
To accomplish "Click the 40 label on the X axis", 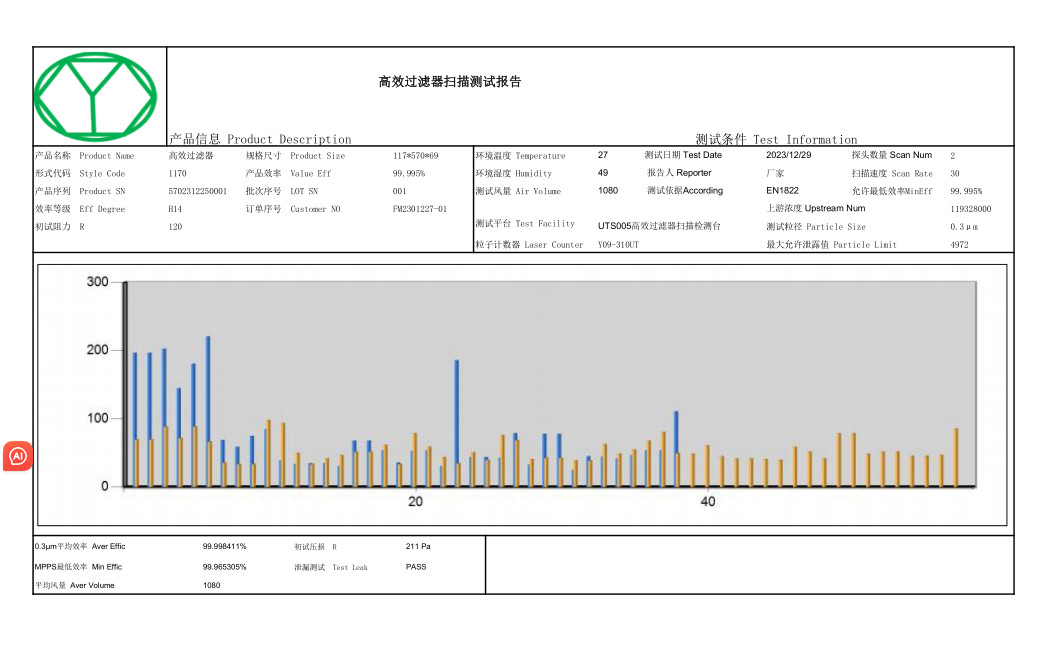I will tap(707, 501).
